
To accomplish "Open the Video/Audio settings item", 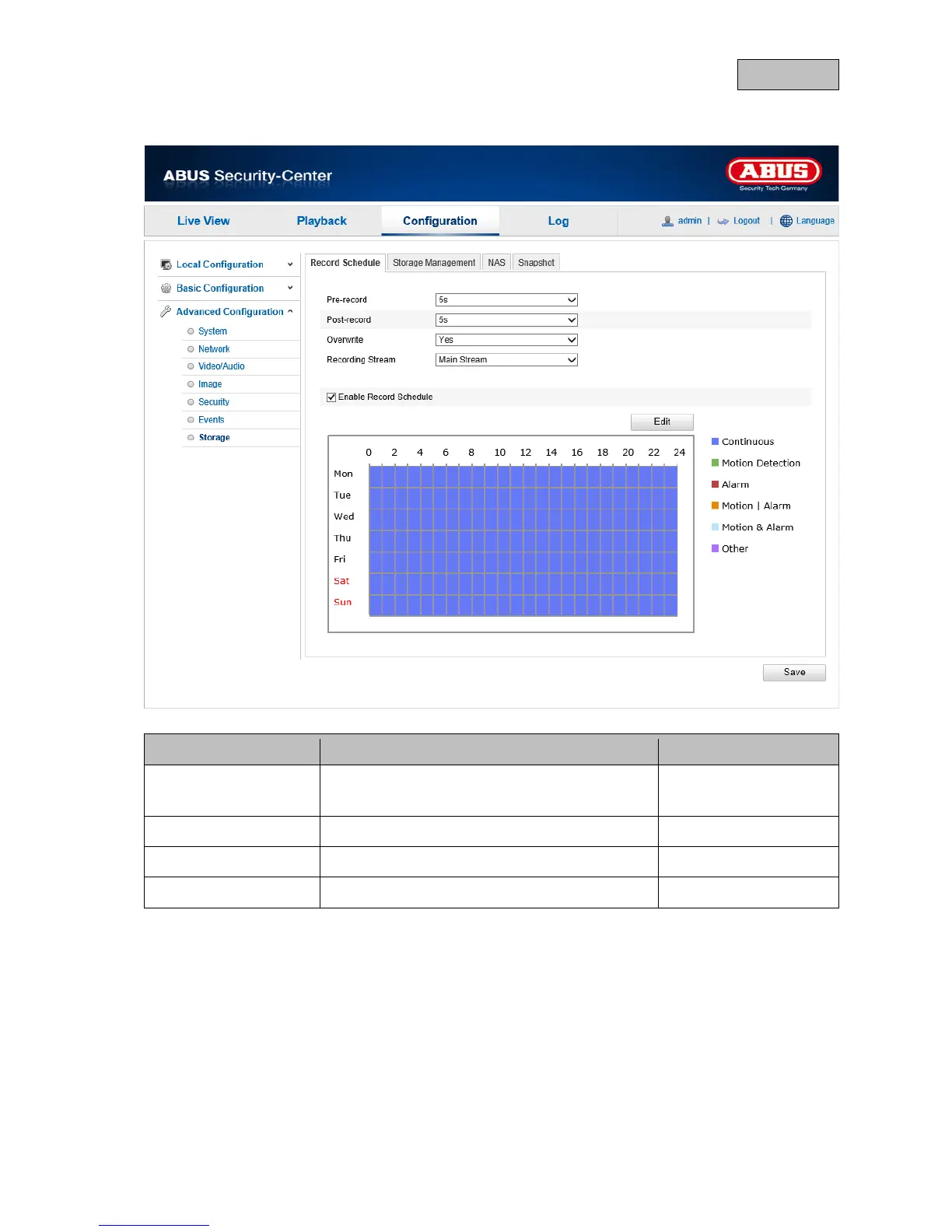I will tap(222, 366).
